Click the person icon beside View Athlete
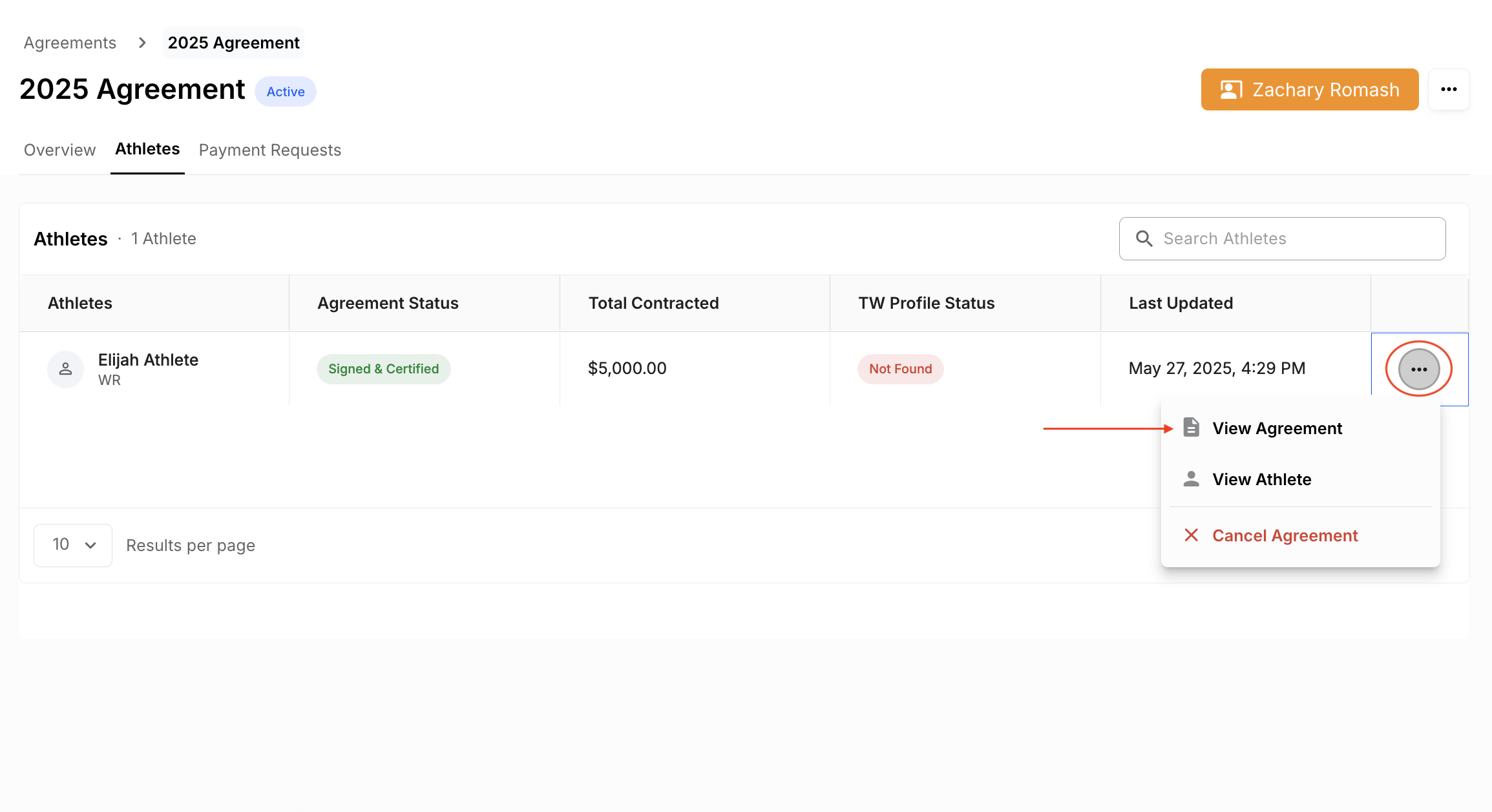The image size is (1492, 812). (x=1191, y=479)
